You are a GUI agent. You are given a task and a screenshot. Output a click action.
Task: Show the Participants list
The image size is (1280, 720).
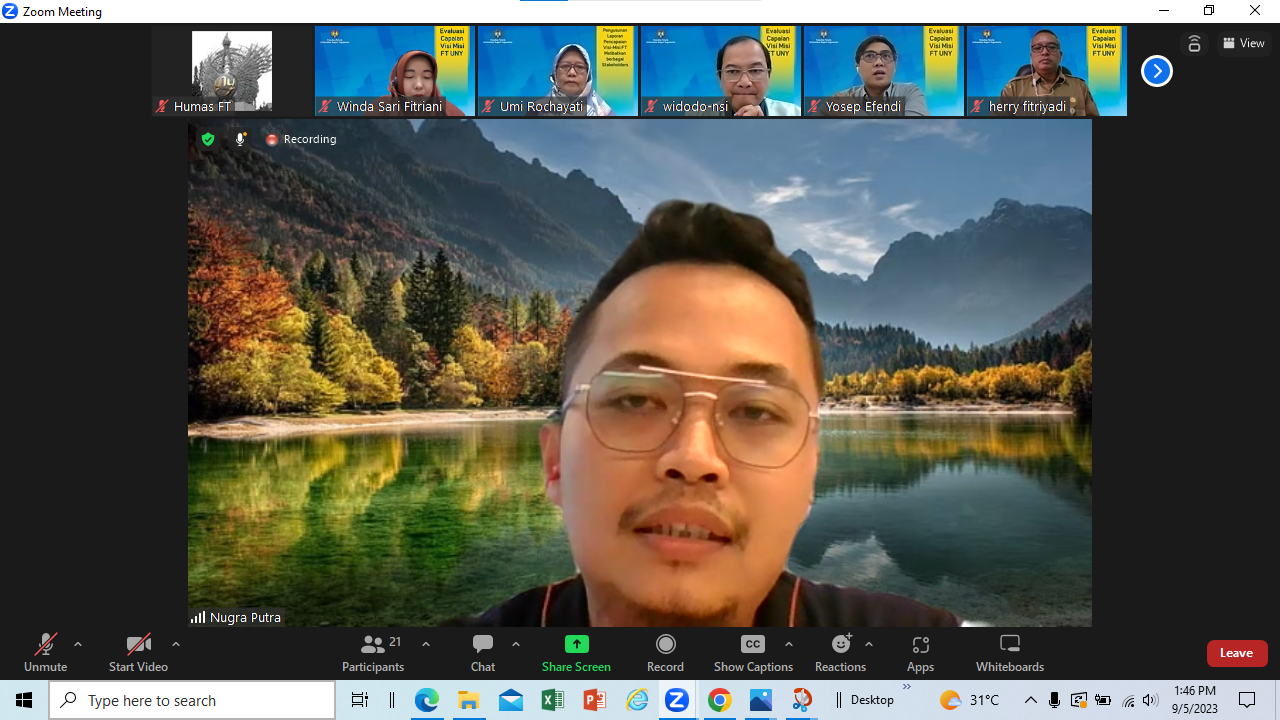click(x=373, y=652)
